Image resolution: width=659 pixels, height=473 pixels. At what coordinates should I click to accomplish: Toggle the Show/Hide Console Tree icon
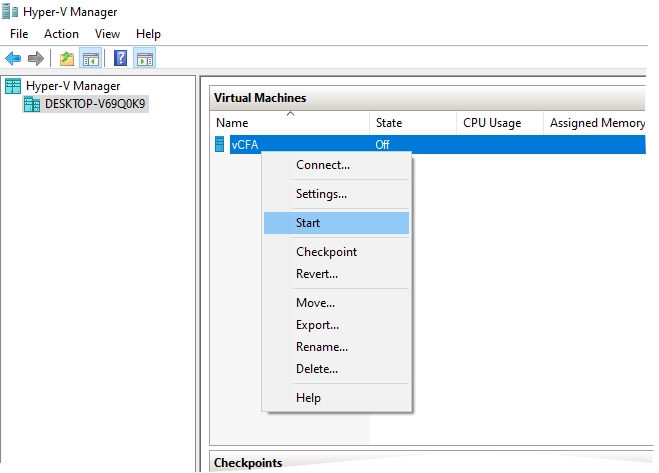(91, 58)
